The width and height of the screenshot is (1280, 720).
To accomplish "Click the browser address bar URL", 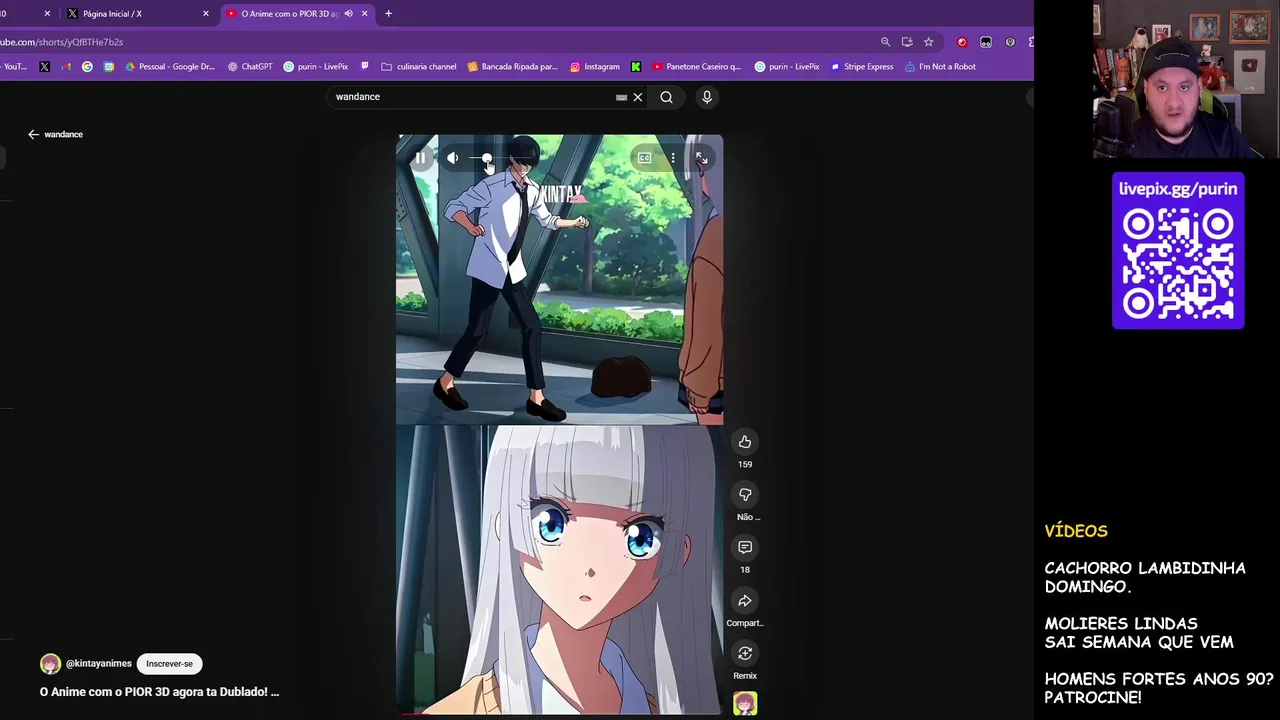I will point(62,42).
